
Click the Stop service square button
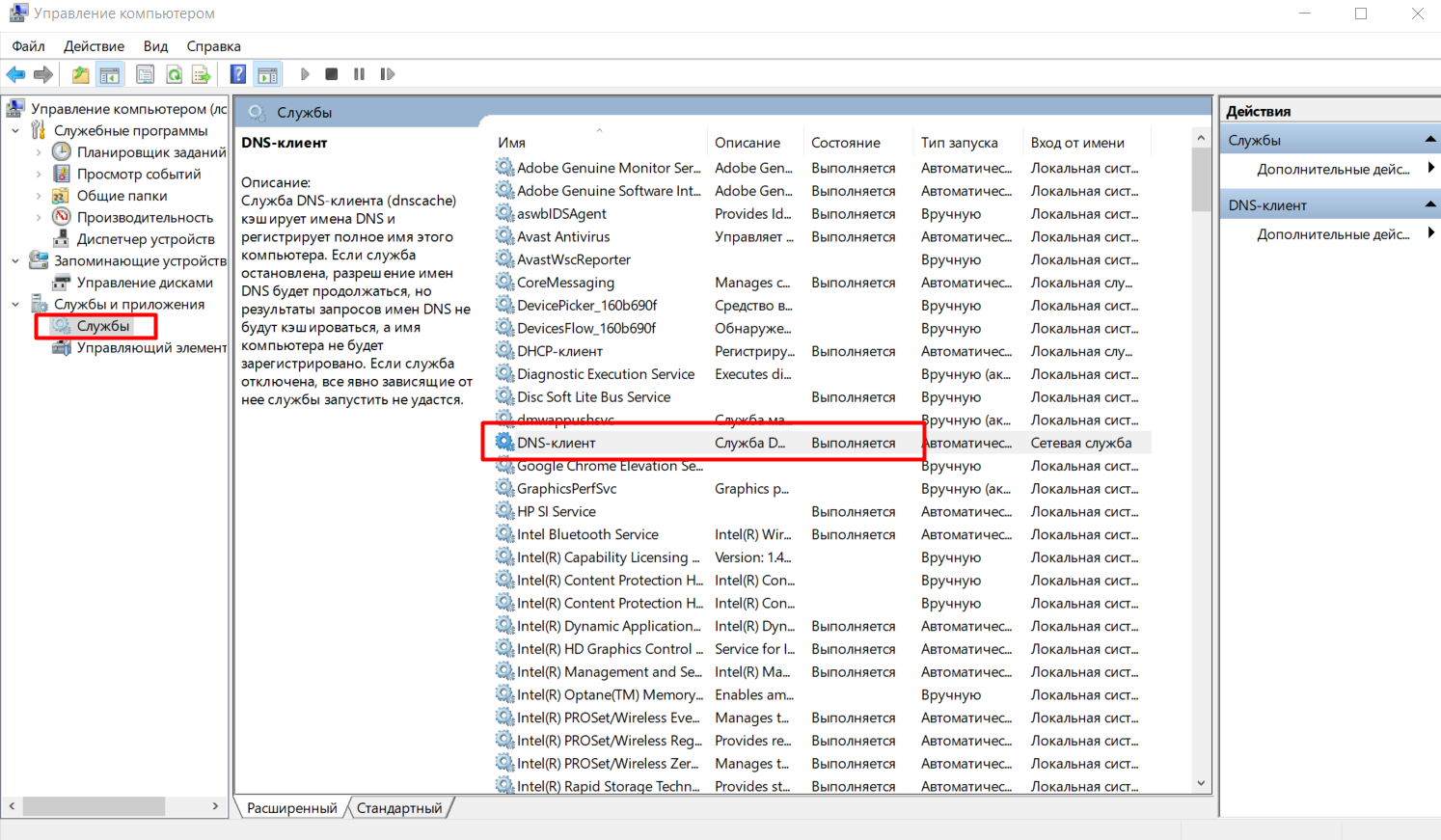click(x=332, y=74)
